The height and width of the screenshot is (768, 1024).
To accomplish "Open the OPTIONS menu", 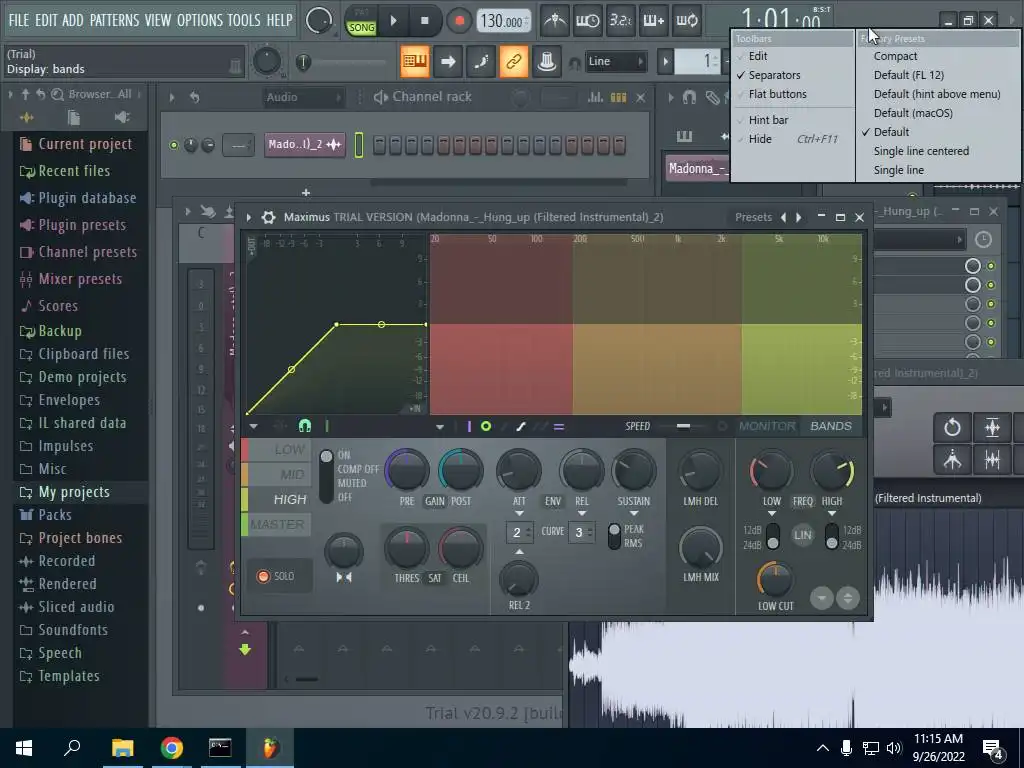I will [x=199, y=20].
